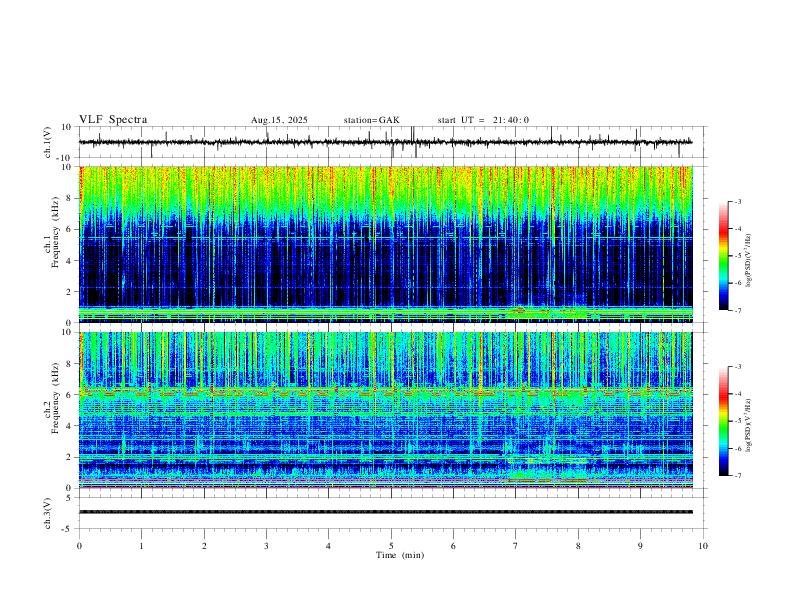Click the 'ch.3(V)' axis label
Image resolution: width=792 pixels, height=612 pixels.
coord(48,513)
